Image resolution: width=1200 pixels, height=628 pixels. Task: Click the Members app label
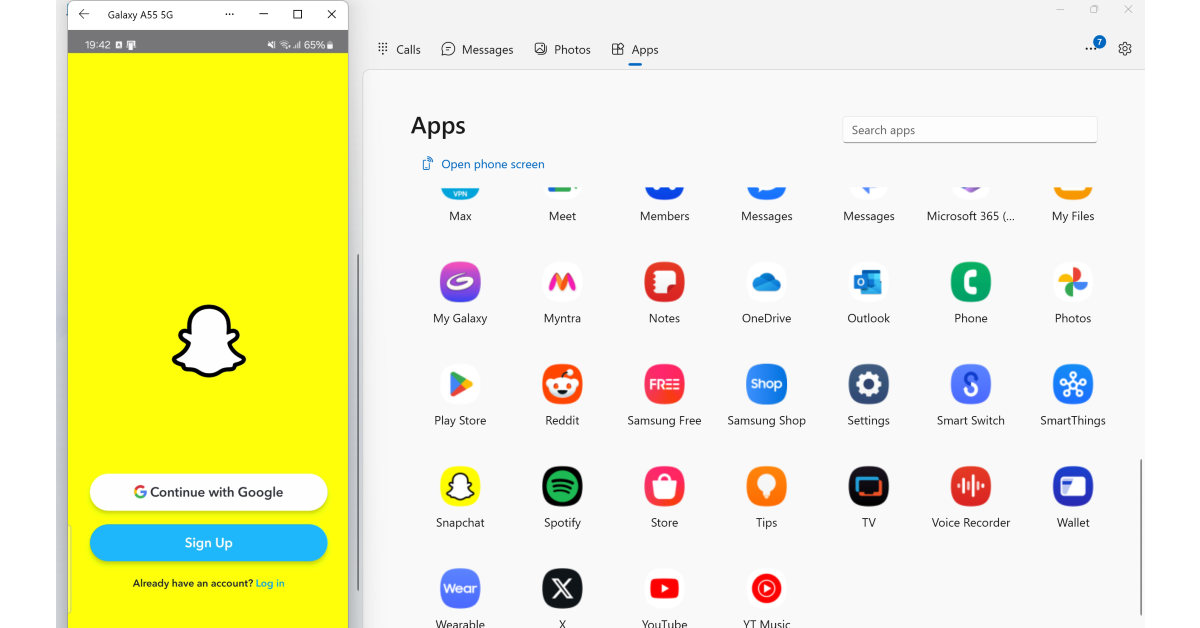coord(664,216)
